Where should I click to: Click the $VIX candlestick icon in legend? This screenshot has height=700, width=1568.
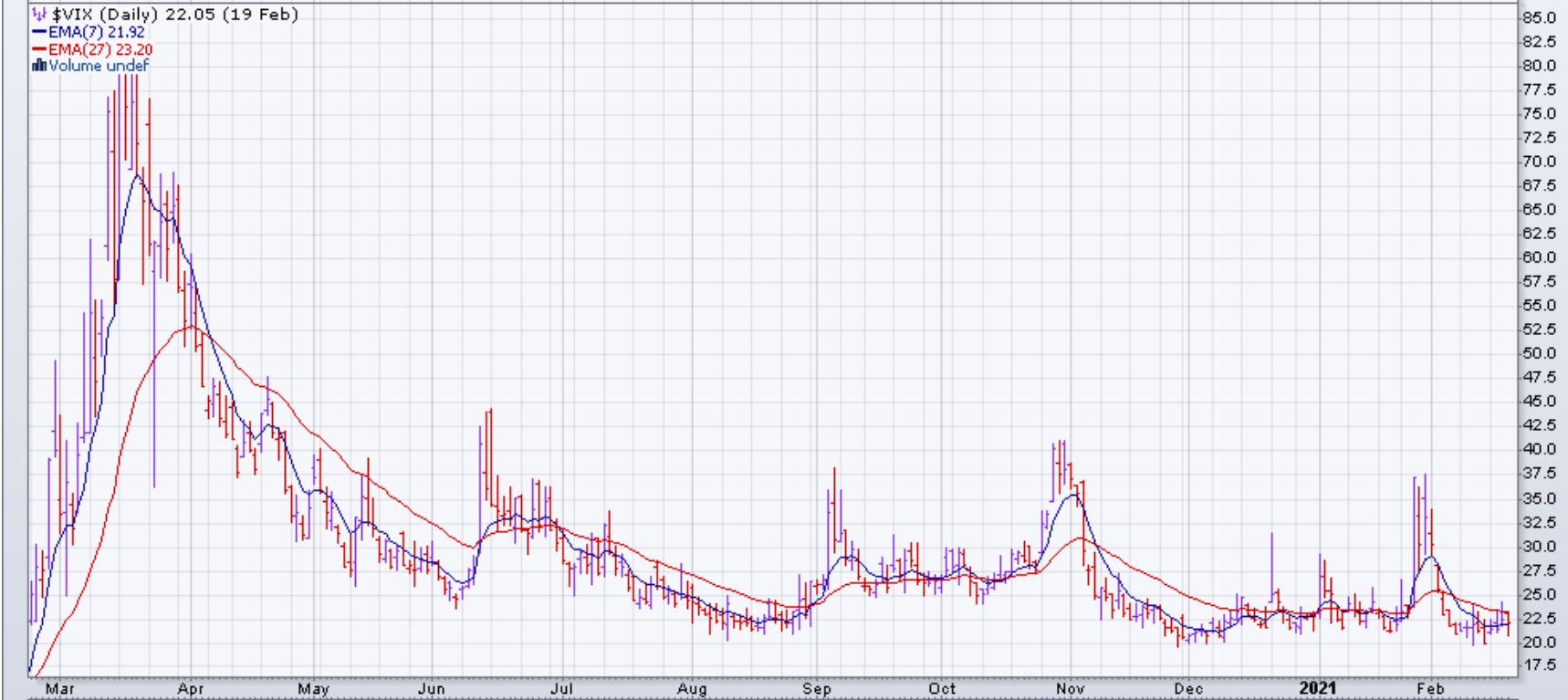point(37,15)
